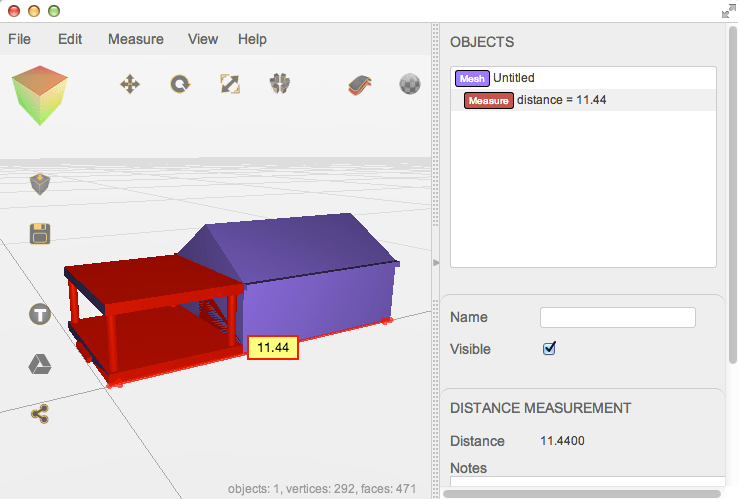Click the floppy disk save icon
Image resolution: width=738 pixels, height=499 pixels.
pyautogui.click(x=40, y=233)
